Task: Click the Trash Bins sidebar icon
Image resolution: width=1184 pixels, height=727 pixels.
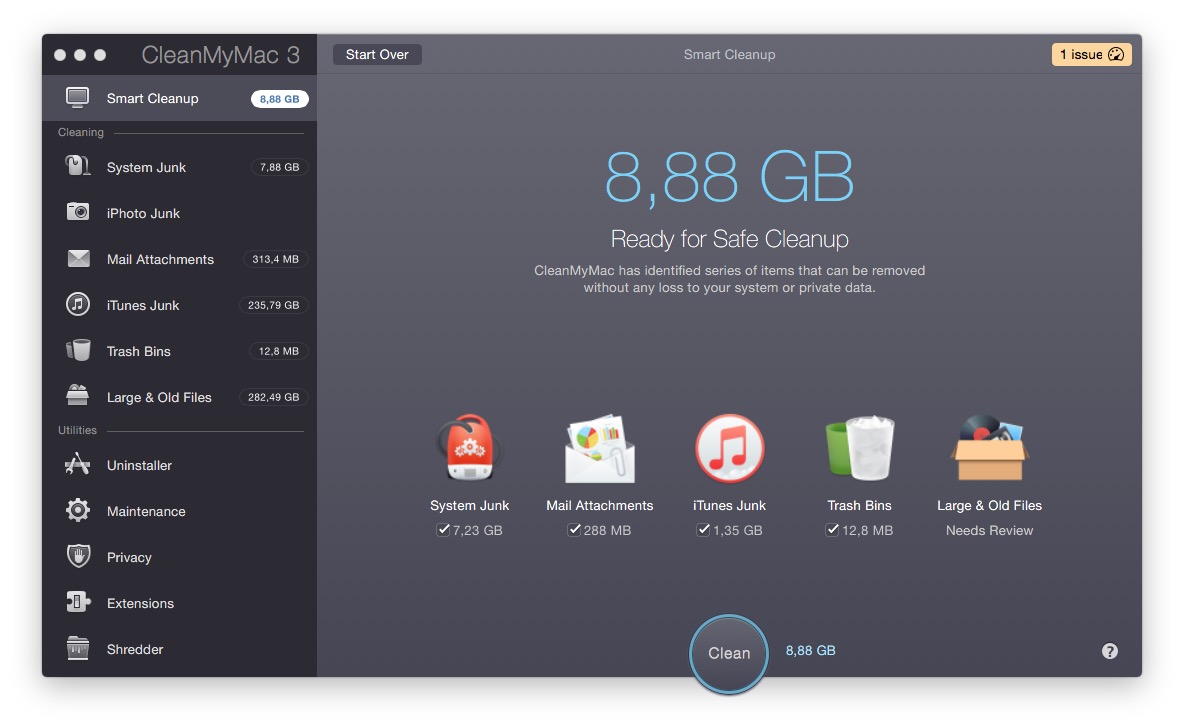Action: pyautogui.click(x=78, y=350)
